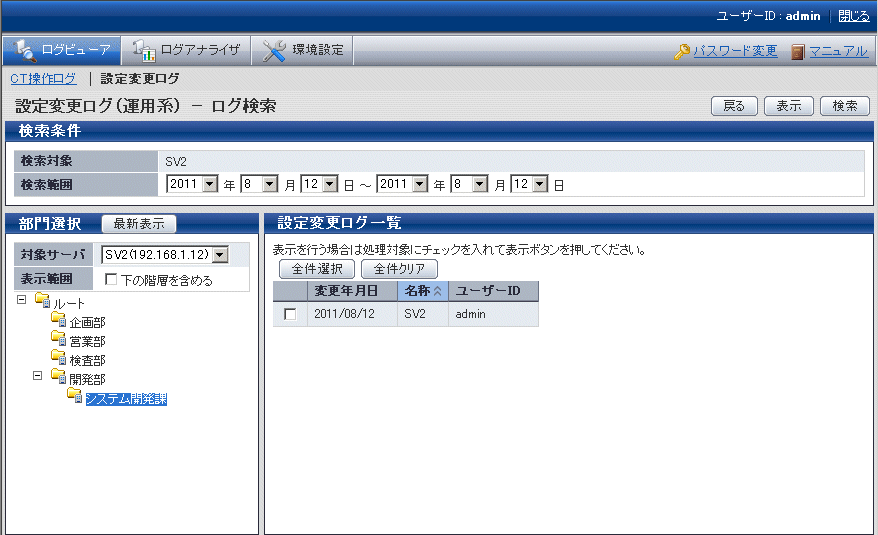Select システム開発課 in the tree

pos(126,399)
